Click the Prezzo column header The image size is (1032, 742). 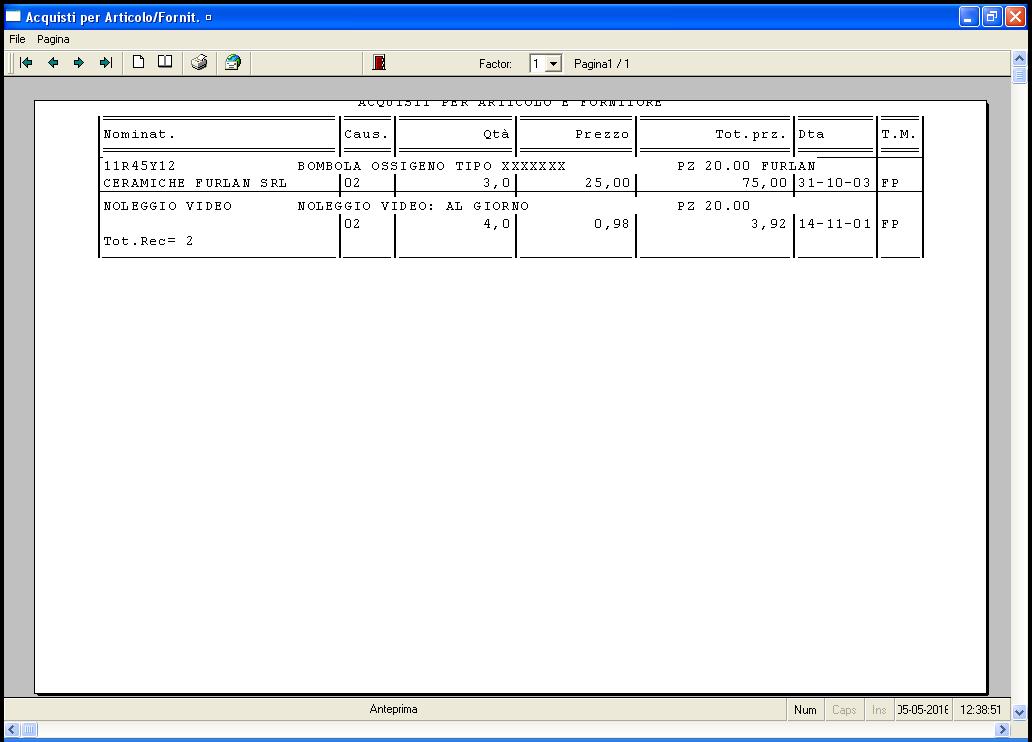click(602, 134)
